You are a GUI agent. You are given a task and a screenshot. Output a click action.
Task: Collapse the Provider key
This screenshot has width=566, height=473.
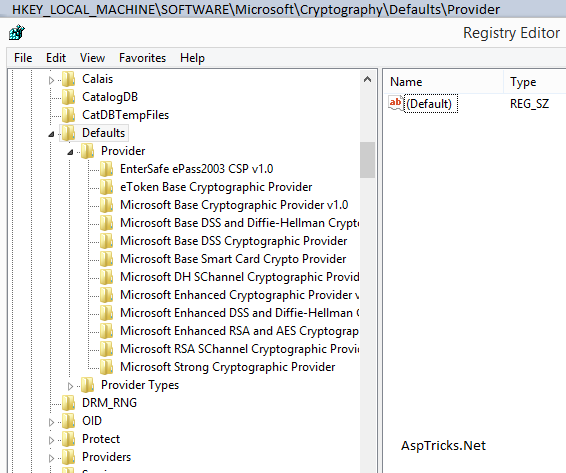[x=70, y=152]
